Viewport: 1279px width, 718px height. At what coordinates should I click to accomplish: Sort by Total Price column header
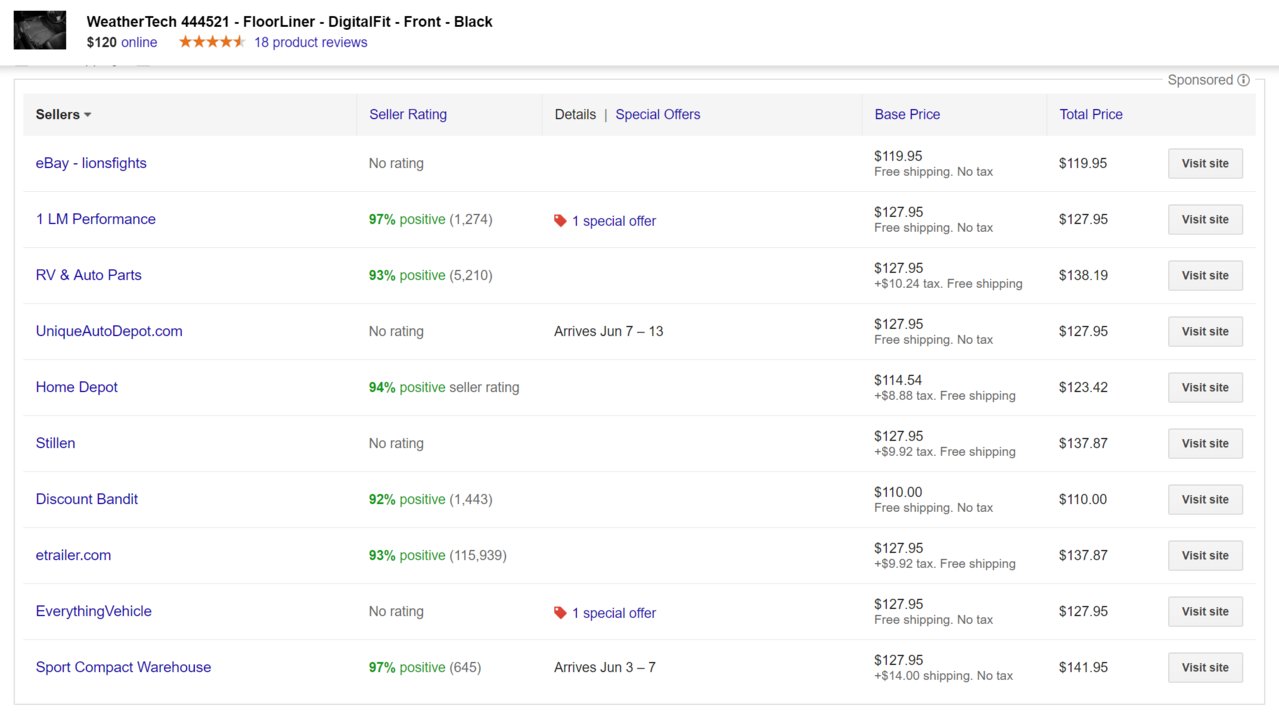click(x=1091, y=114)
